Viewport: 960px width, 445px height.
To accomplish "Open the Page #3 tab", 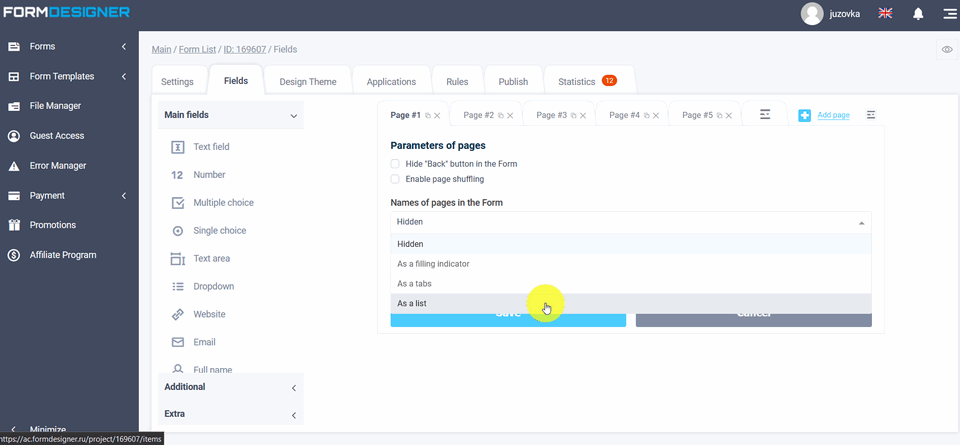I will tap(552, 115).
